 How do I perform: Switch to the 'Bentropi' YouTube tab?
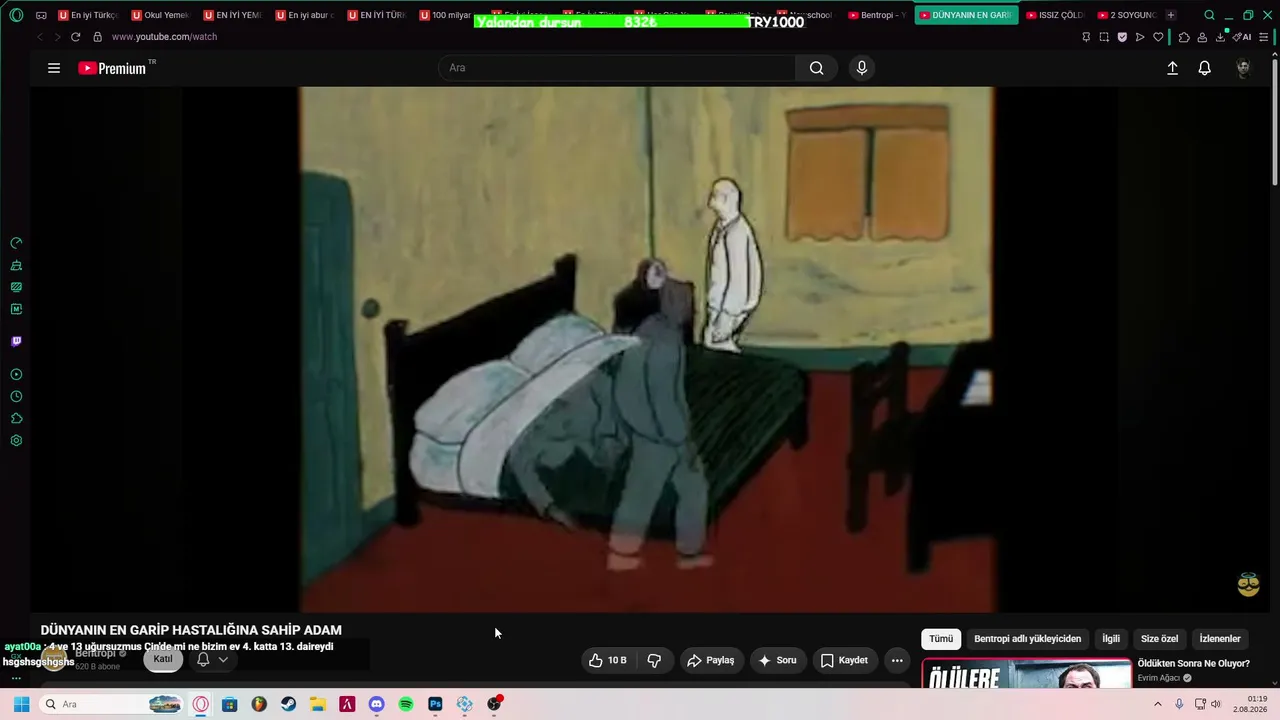tap(876, 15)
